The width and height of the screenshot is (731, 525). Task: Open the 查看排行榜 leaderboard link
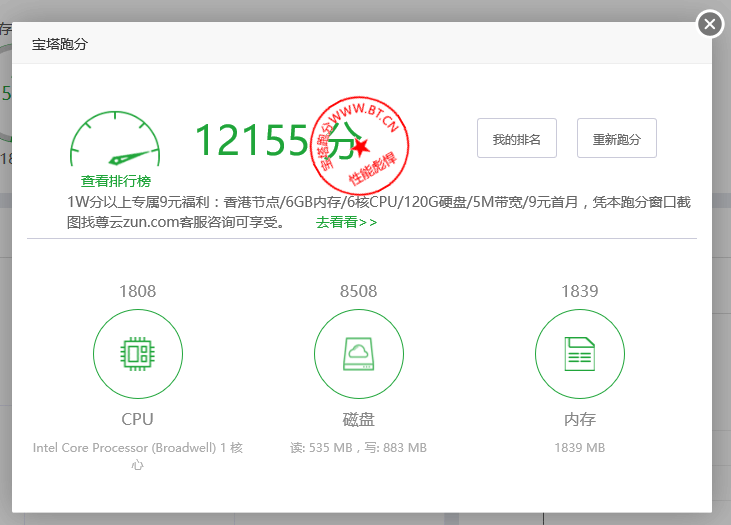click(116, 181)
